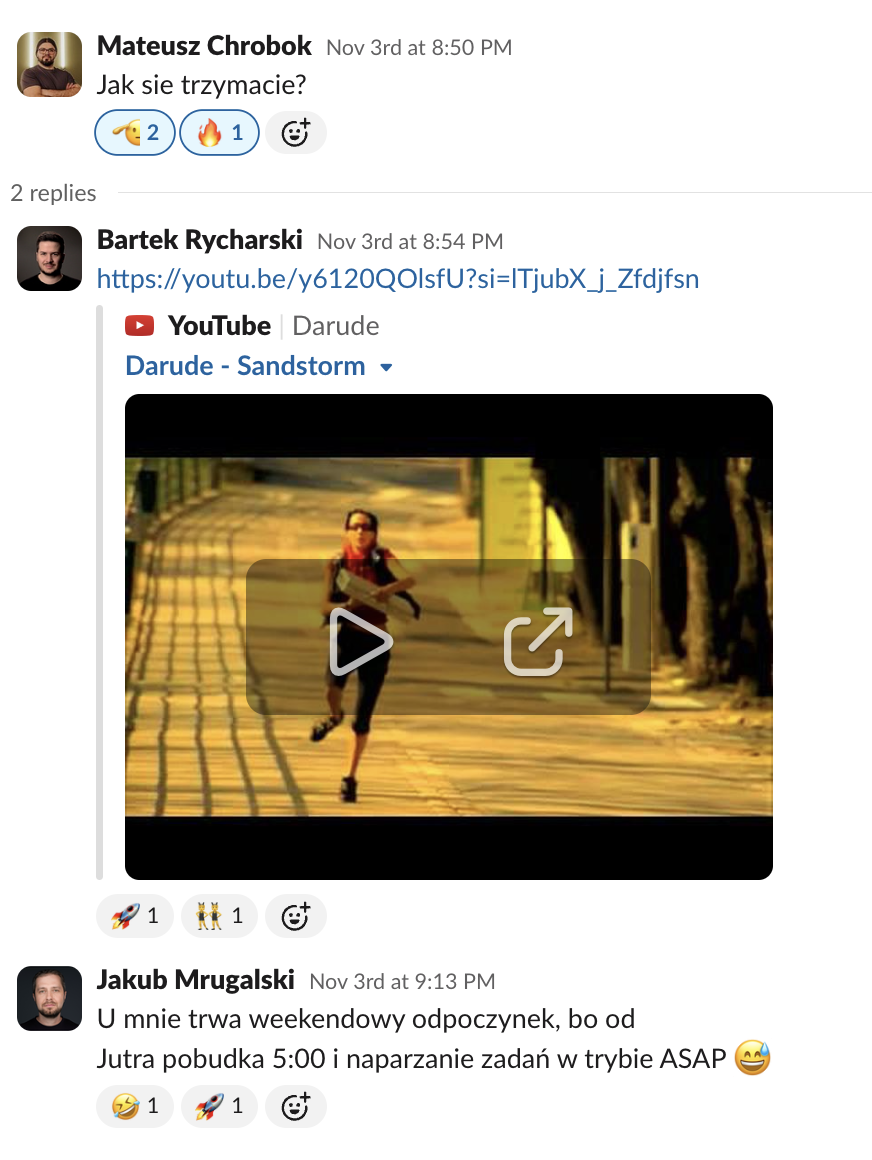Click the YouTube logo icon in the preview
Screen dimensions: 872x1160
[x=139, y=326]
